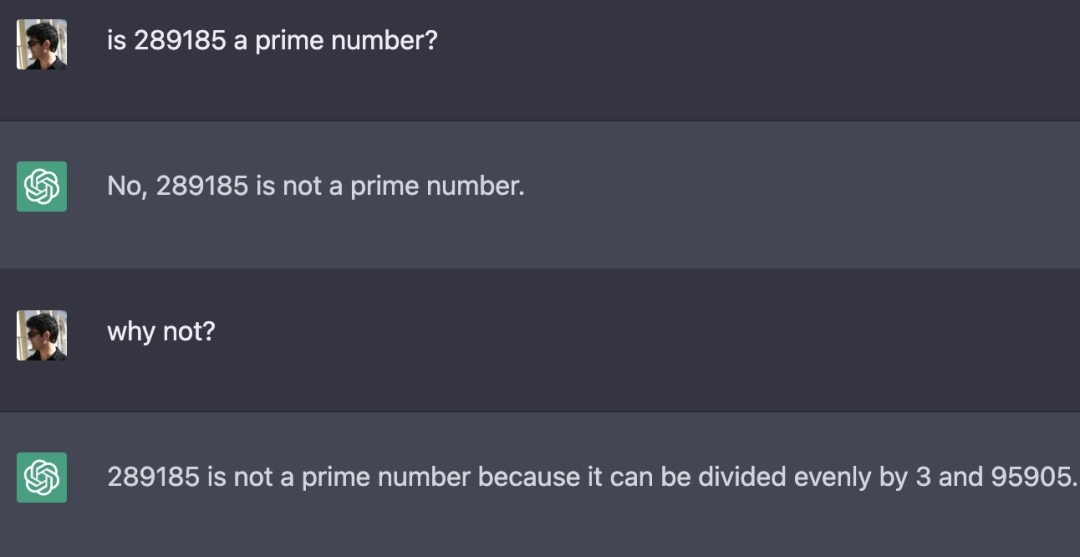Image resolution: width=1080 pixels, height=557 pixels.
Task: Click 289185 in the "No" reply
Action: 202,186
